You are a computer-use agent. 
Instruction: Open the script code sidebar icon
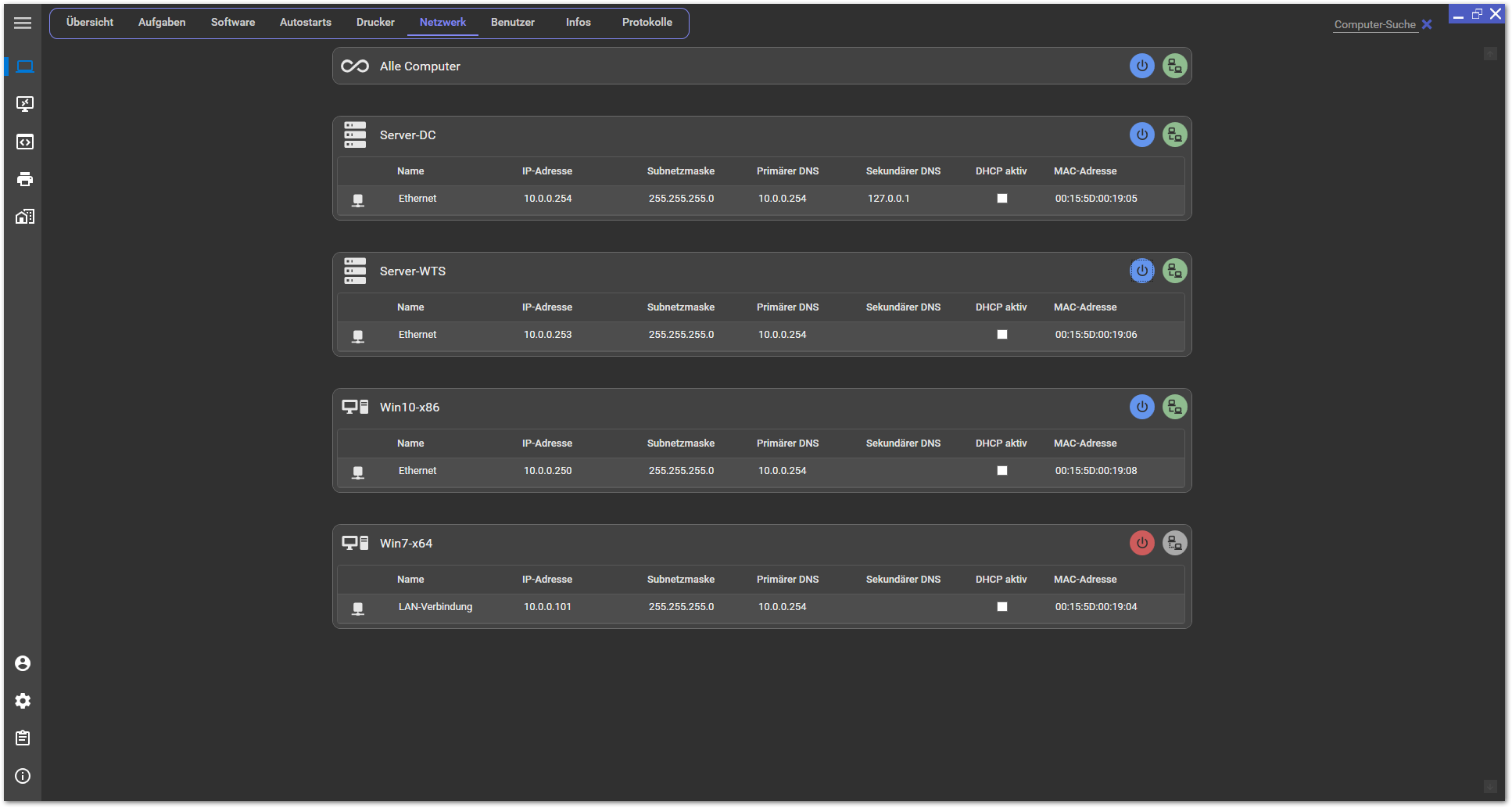point(24,142)
